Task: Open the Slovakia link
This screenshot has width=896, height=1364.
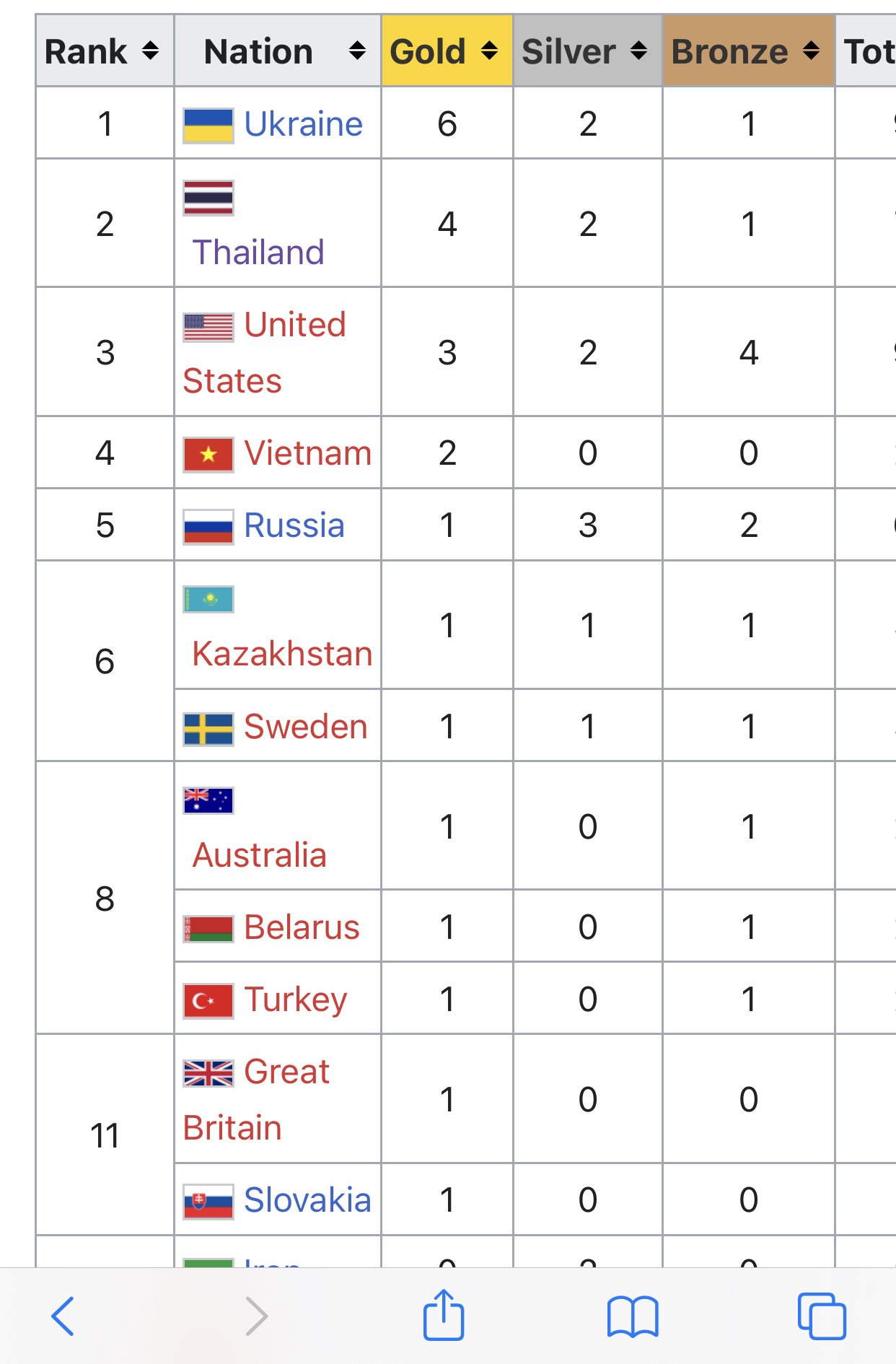Action: pyautogui.click(x=307, y=1199)
